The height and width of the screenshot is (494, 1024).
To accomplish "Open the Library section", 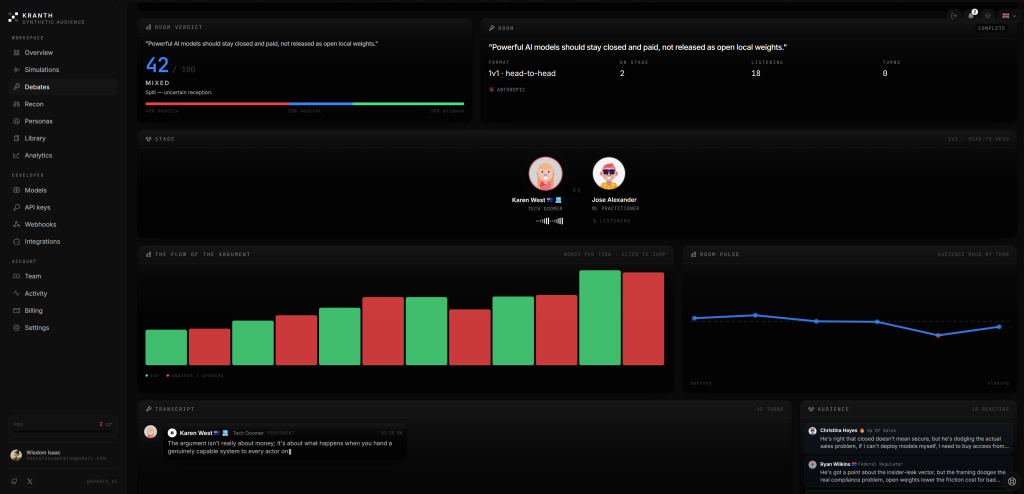I will click(63, 138).
